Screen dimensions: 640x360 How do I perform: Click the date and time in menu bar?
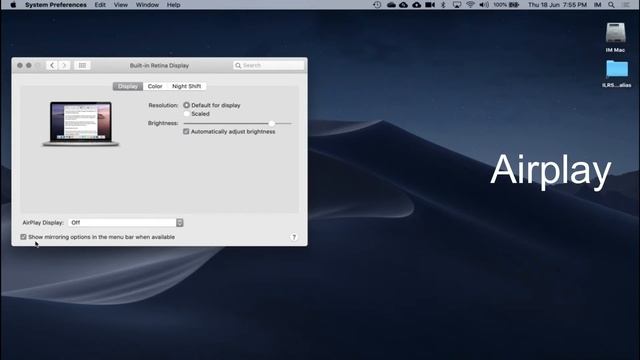click(557, 5)
